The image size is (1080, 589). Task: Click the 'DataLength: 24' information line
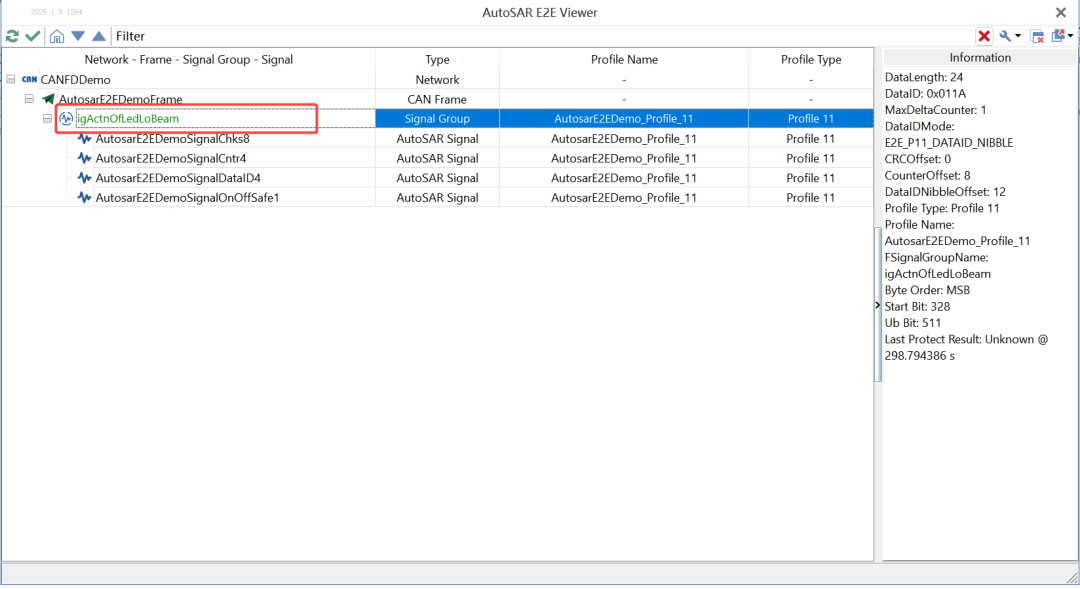tap(924, 77)
